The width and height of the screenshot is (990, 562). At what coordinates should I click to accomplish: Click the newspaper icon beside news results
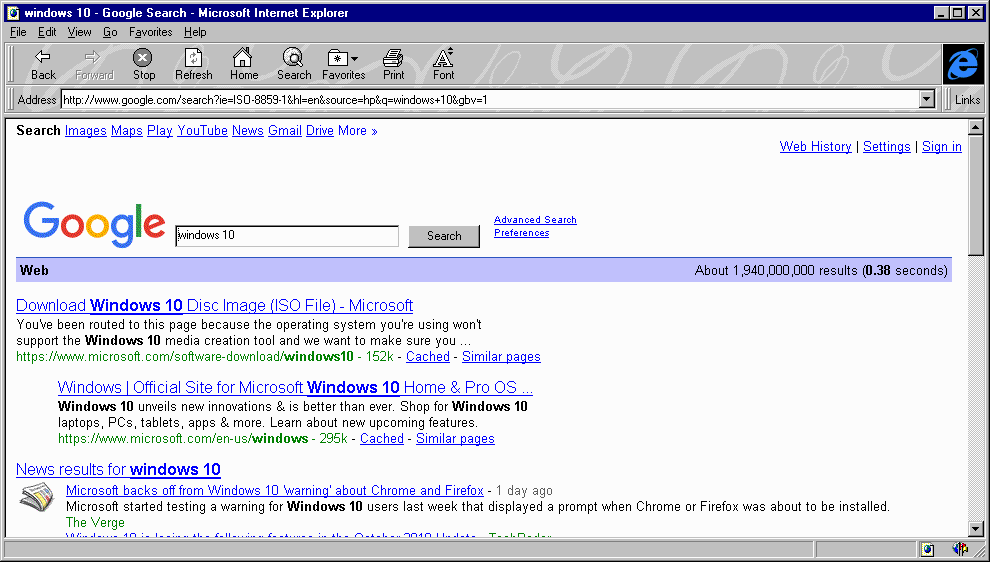tap(37, 497)
